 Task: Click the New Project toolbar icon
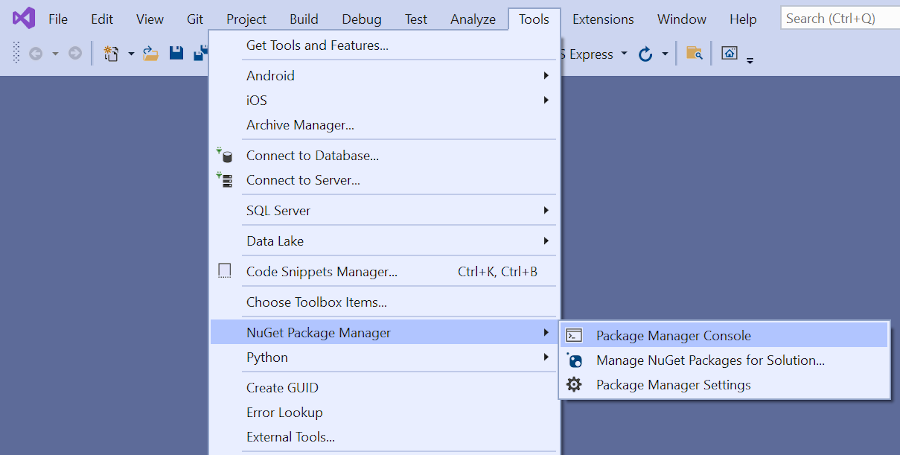coord(111,53)
